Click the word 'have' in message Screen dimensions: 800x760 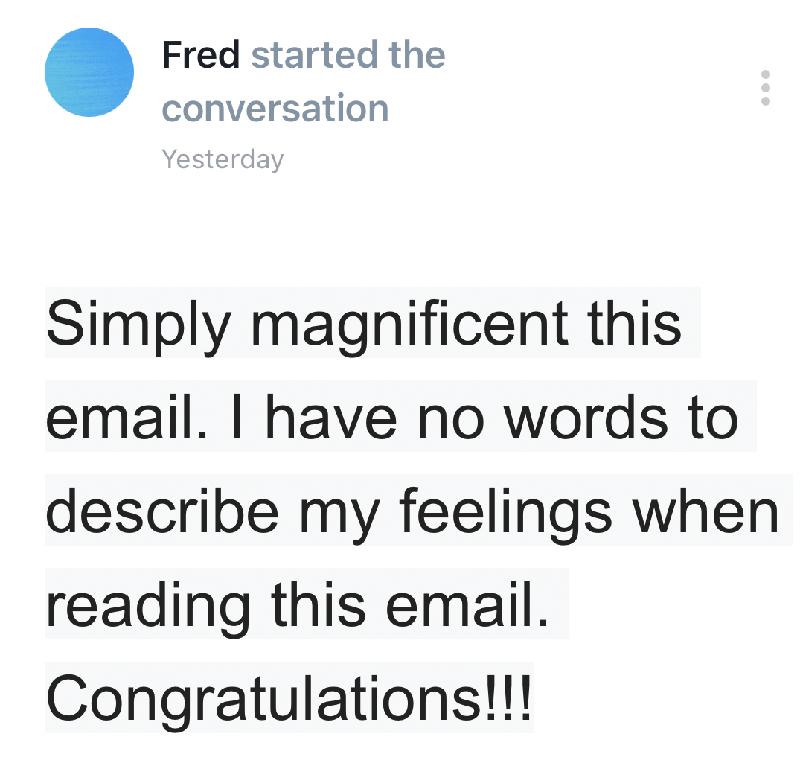point(331,418)
